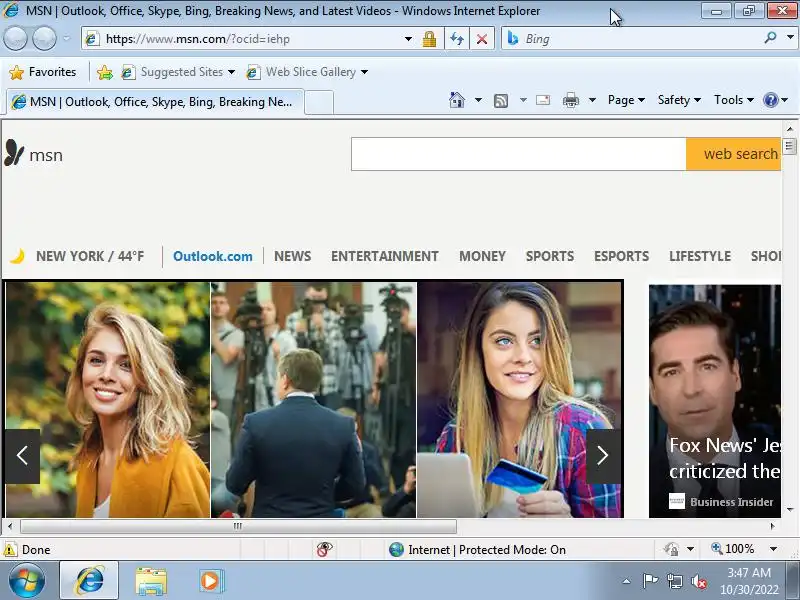Open the Windows Start button
Screen dimensions: 800x600
(x=27, y=581)
